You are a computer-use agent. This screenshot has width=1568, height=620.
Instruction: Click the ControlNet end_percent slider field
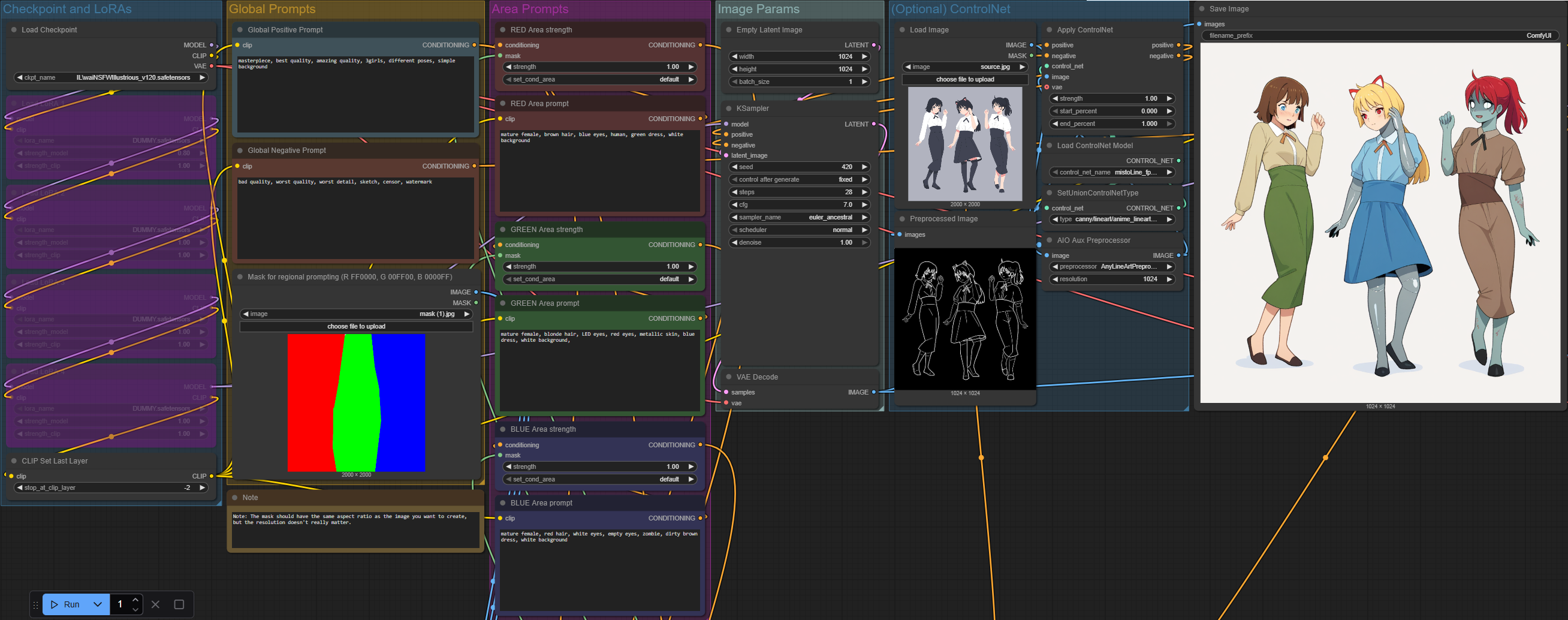click(1111, 124)
